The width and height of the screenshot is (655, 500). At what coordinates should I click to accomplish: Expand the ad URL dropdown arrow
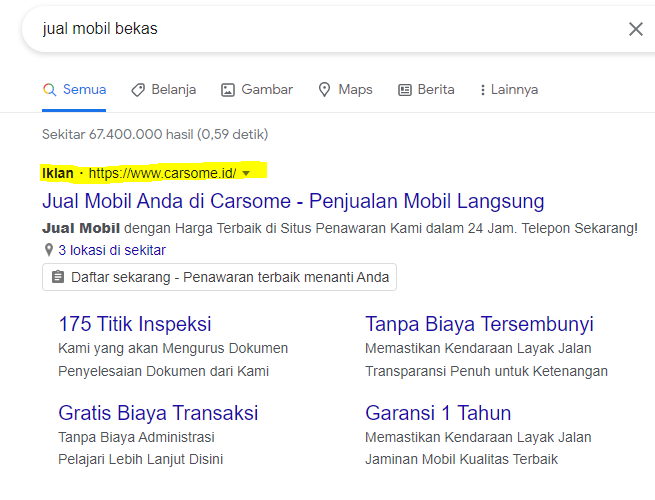pyautogui.click(x=246, y=174)
